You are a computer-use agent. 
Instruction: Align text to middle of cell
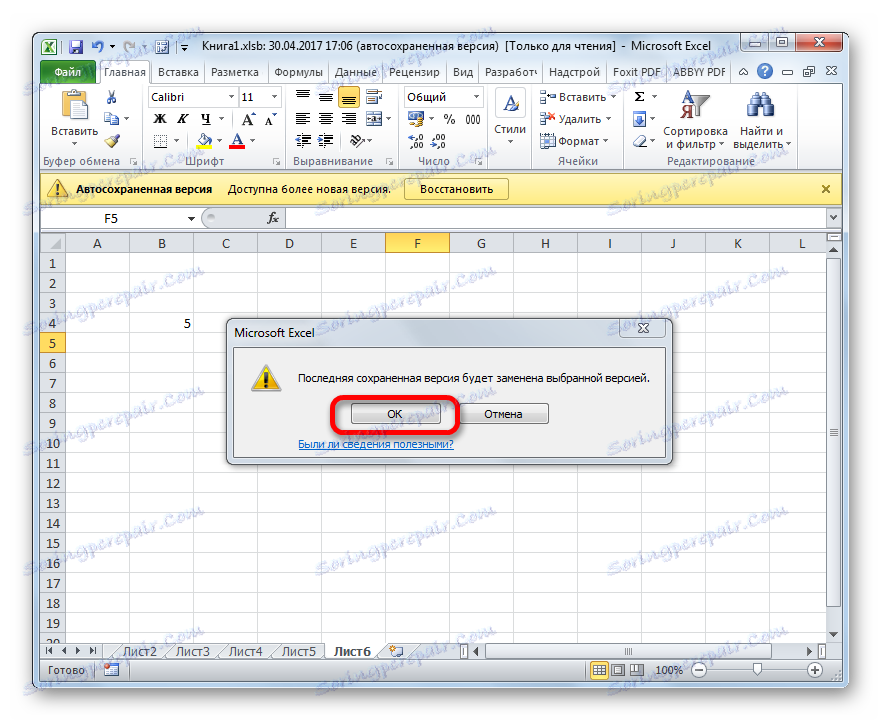pos(326,97)
